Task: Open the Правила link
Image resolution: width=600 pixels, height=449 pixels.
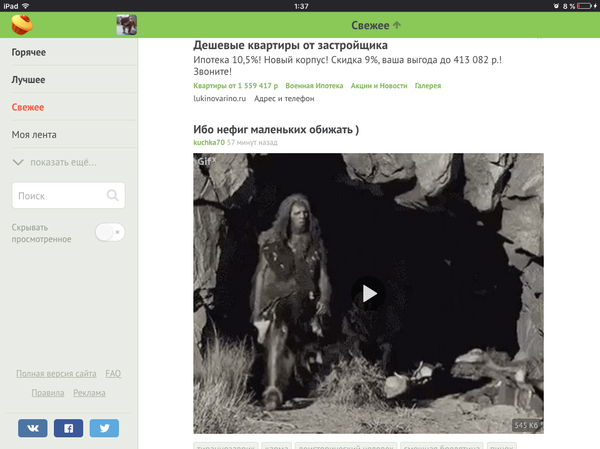Action: (48, 393)
